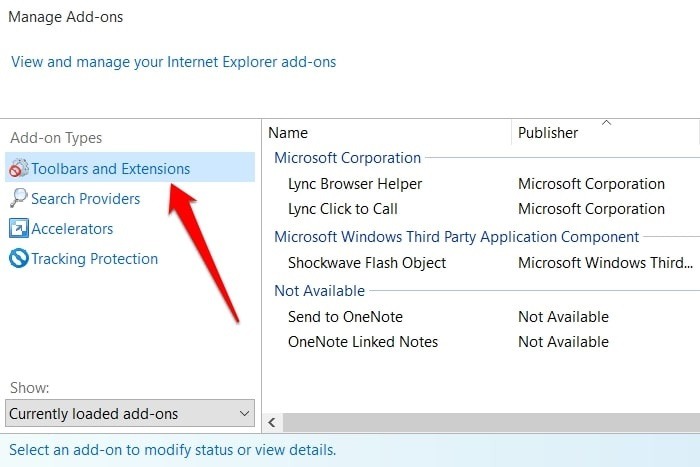Choose the Accelerators add-on type

72,229
